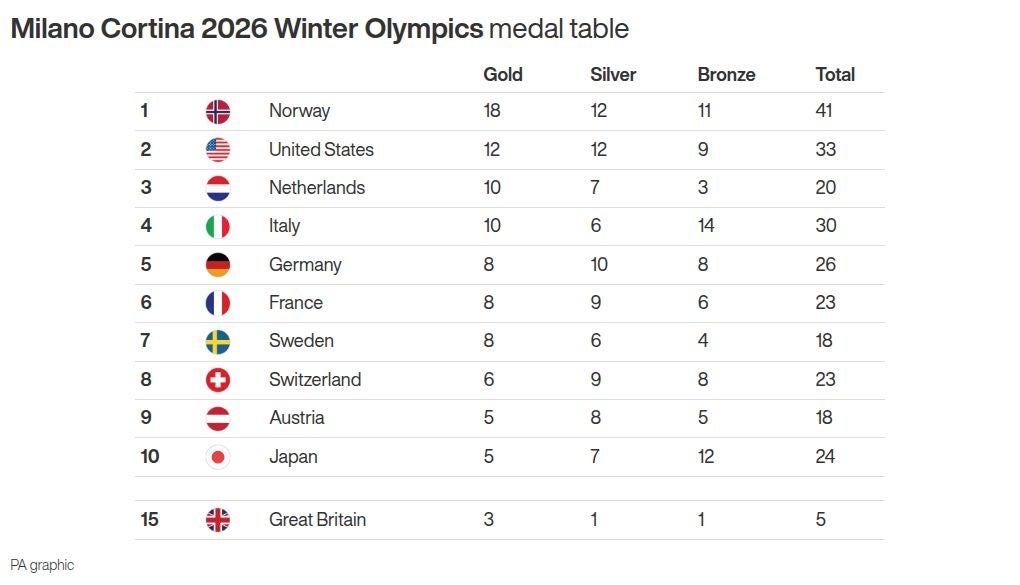This screenshot has height=585, width=1020.
Task: Click Norway's total of 41
Action: click(x=825, y=111)
